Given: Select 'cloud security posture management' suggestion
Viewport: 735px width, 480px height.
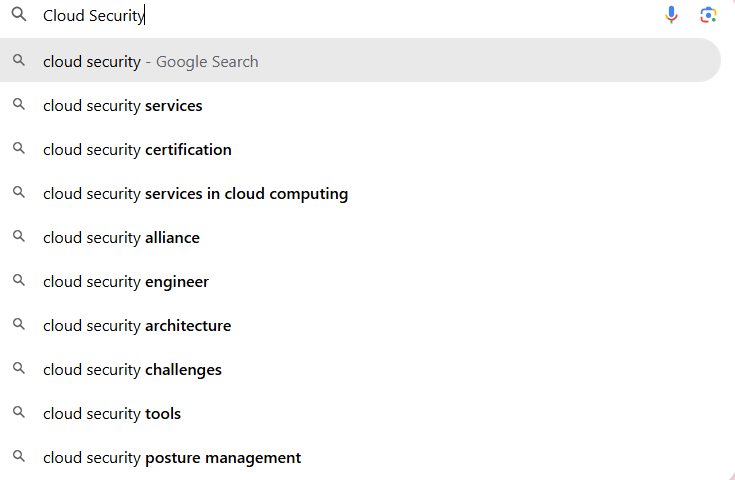Looking at the screenshot, I should pyautogui.click(x=360, y=458).
